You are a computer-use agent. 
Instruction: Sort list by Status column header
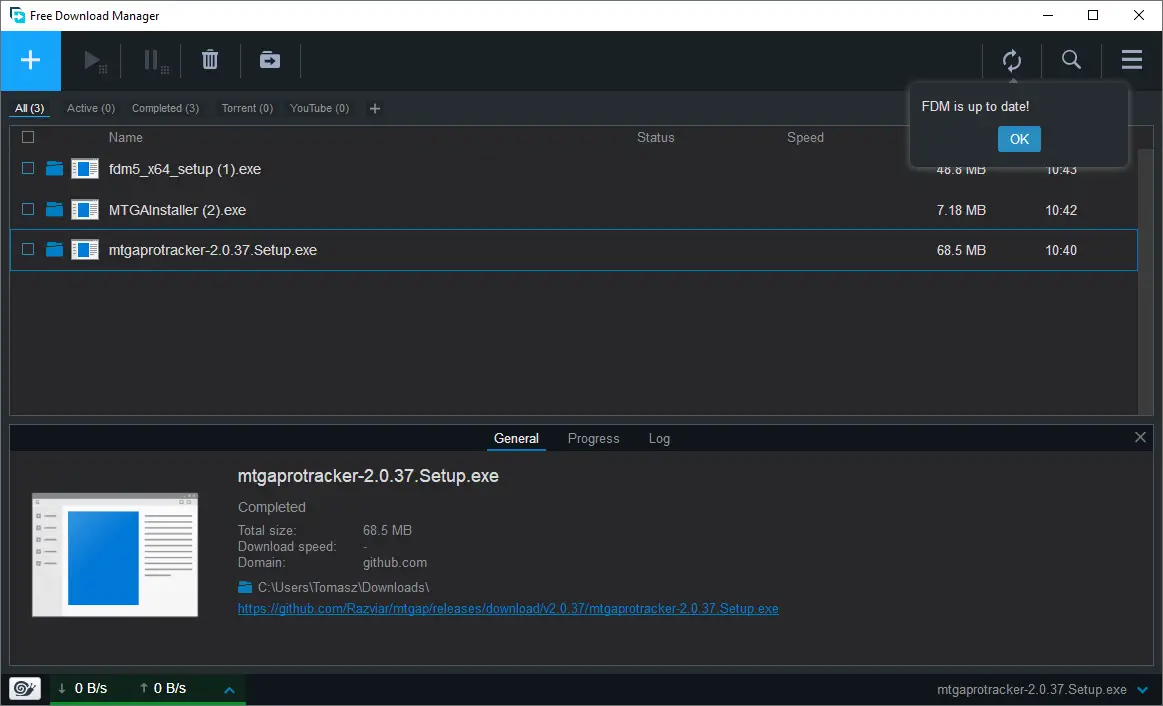click(x=656, y=137)
